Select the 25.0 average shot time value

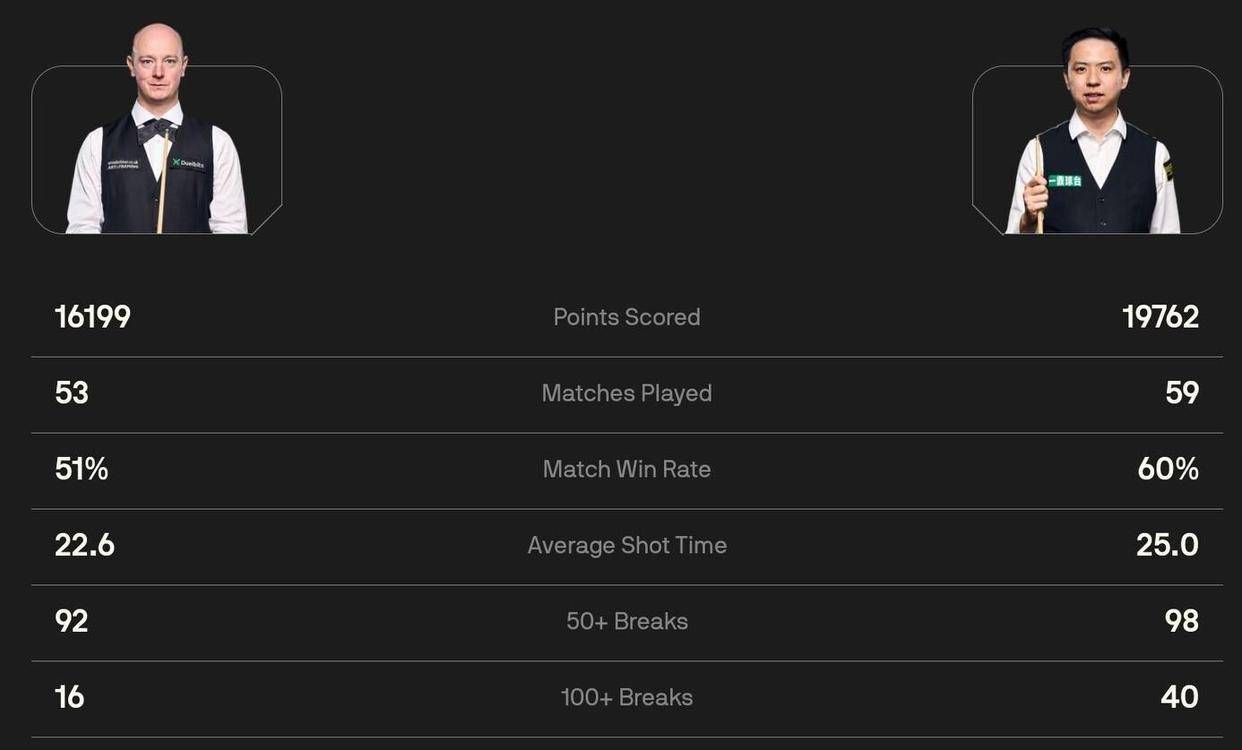(x=1167, y=545)
